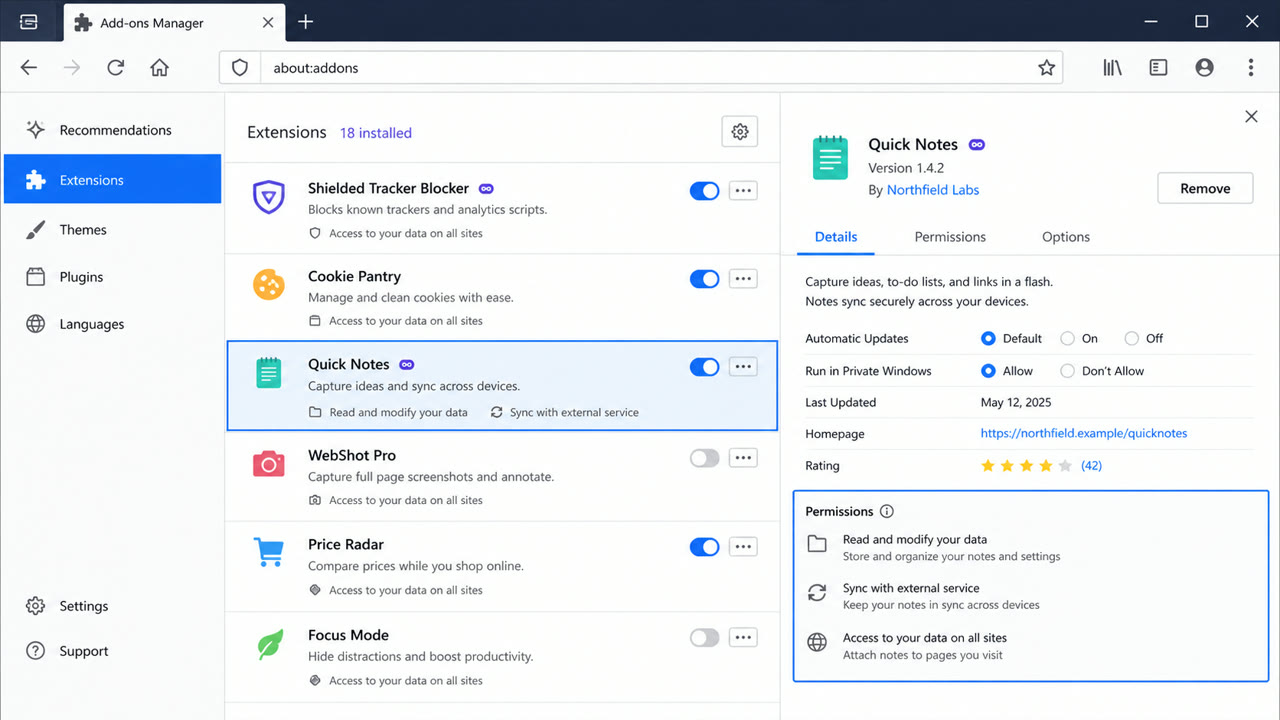This screenshot has height=720, width=1280.
Task: Switch to the Permissions tab
Action: coord(950,237)
